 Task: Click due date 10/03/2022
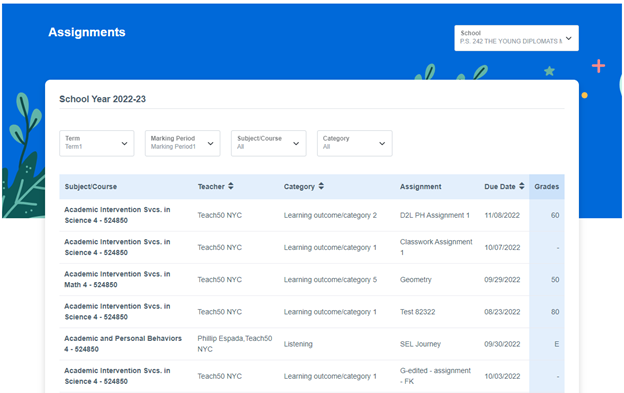[502, 376]
